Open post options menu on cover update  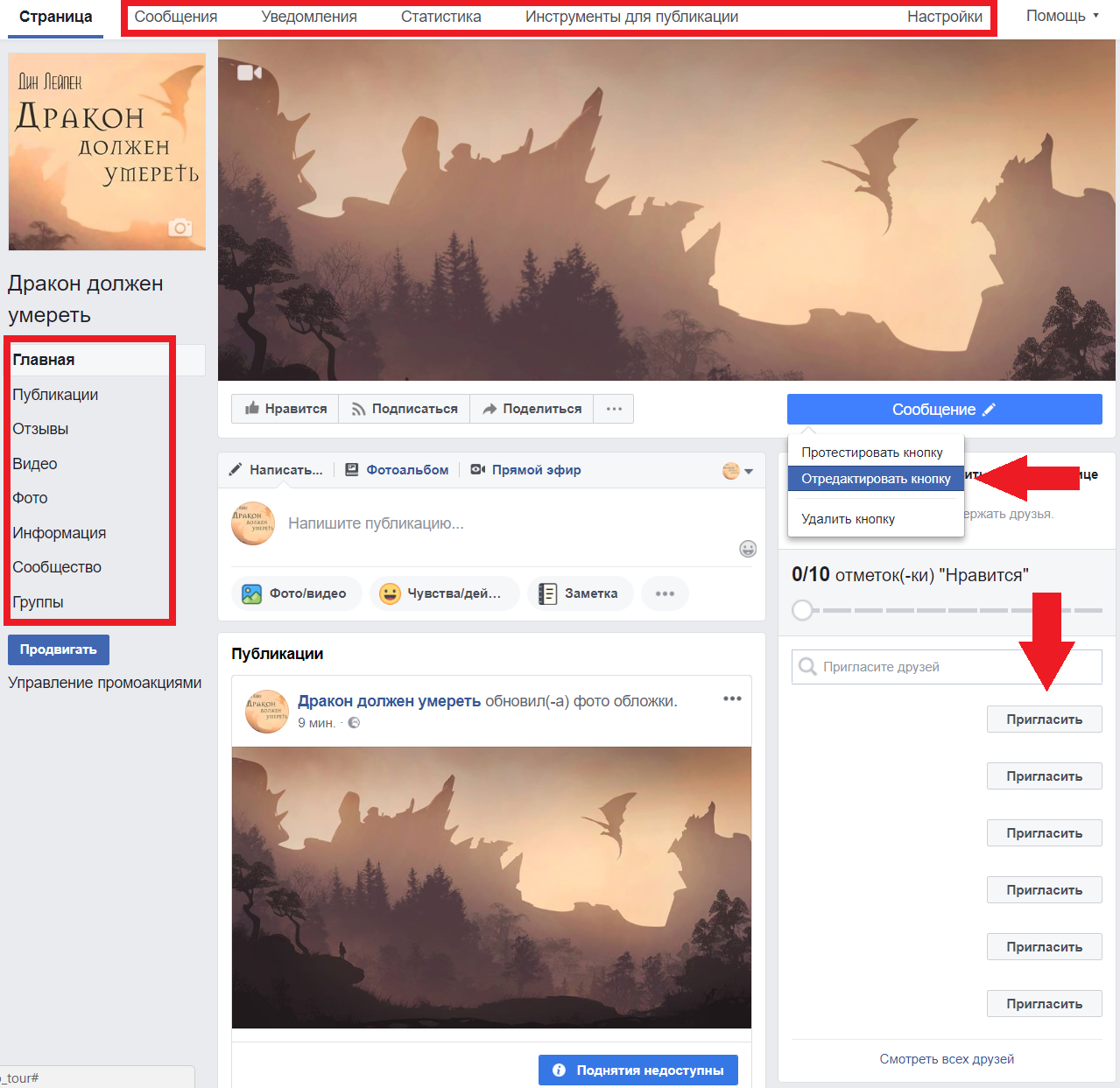pyautogui.click(x=732, y=698)
